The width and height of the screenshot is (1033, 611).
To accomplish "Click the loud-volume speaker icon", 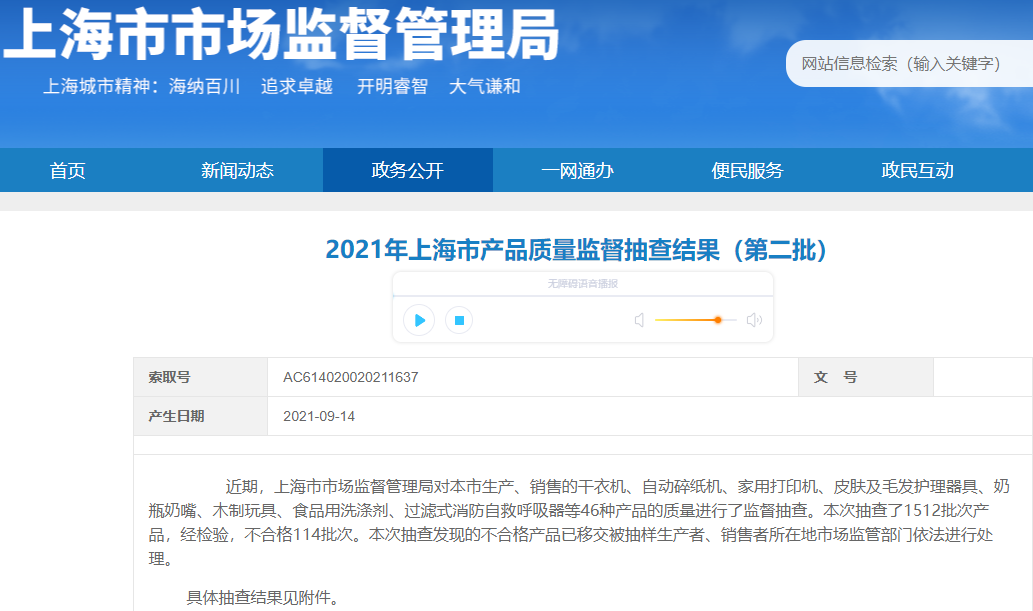I will pos(754,320).
